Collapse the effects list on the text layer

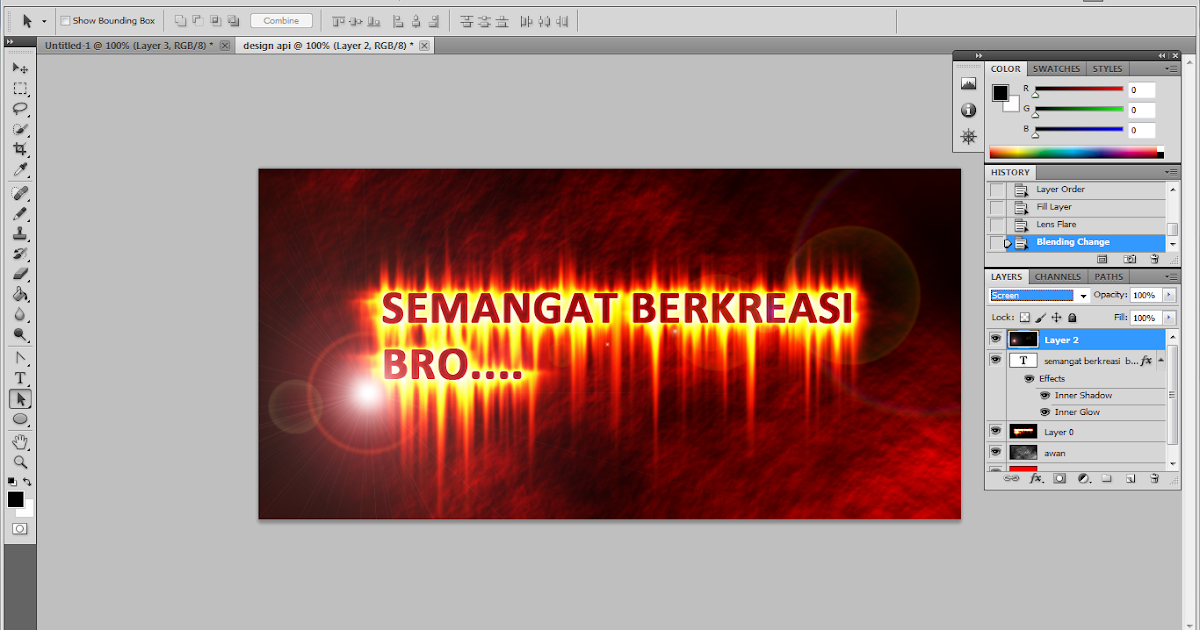coord(1161,360)
